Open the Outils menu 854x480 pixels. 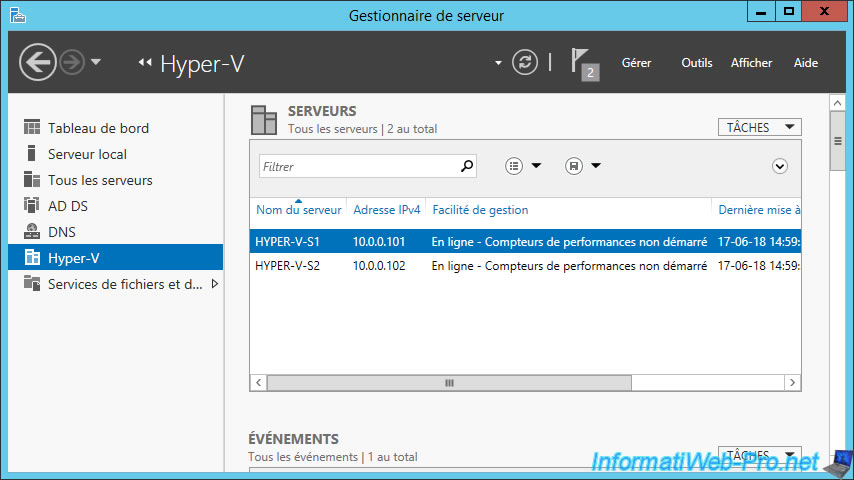(x=697, y=63)
